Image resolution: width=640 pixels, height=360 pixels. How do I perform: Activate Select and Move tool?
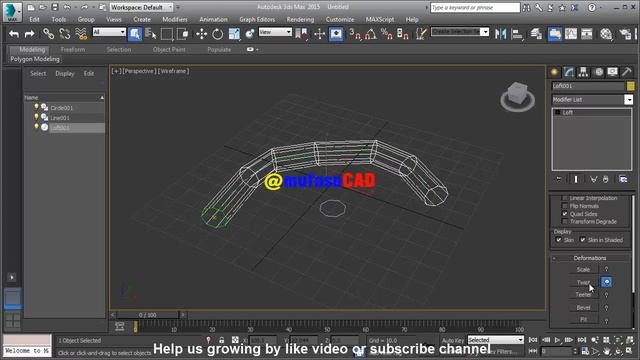(x=202, y=34)
